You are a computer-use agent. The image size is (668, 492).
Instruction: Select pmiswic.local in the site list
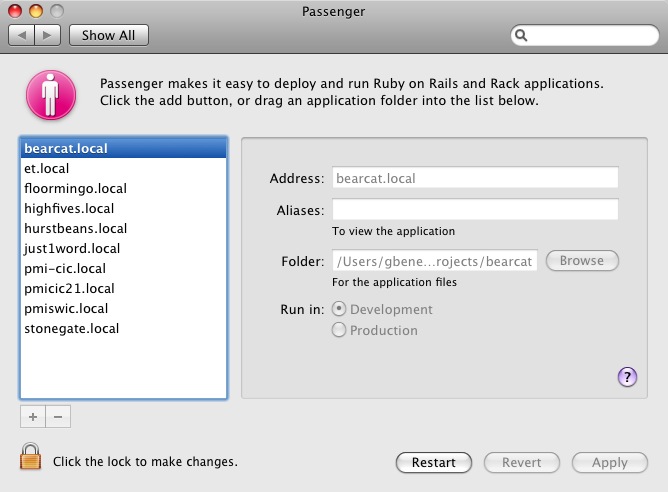click(x=124, y=308)
